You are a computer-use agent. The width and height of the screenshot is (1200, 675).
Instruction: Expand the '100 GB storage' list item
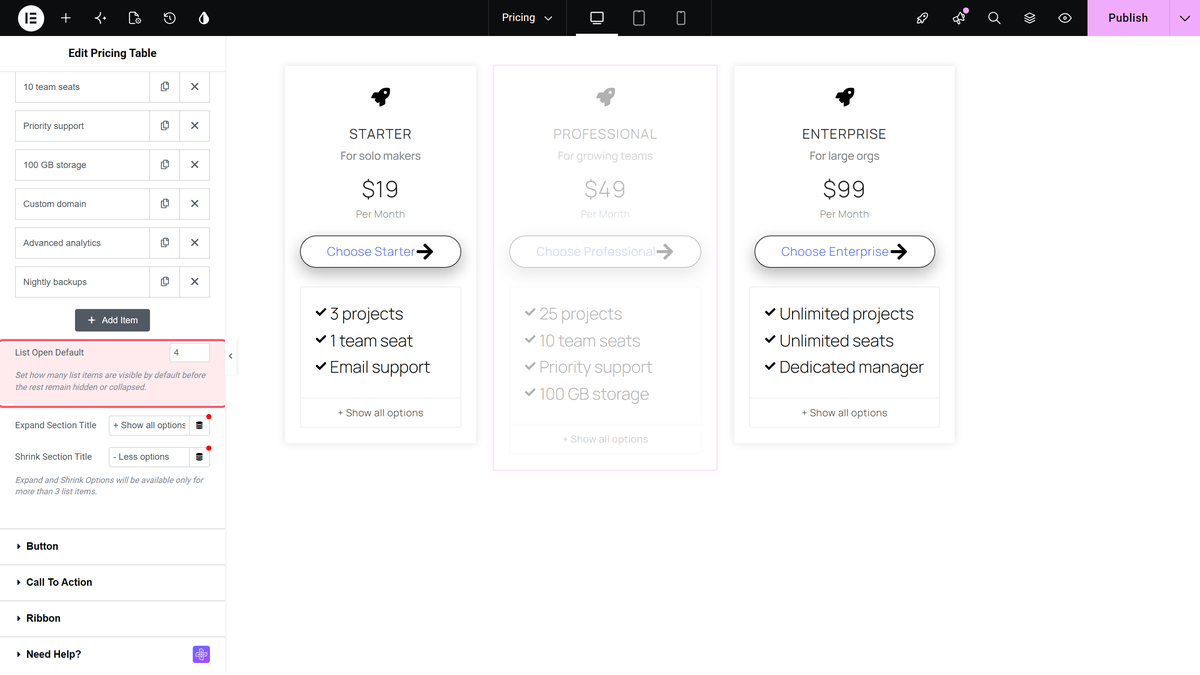tap(82, 165)
